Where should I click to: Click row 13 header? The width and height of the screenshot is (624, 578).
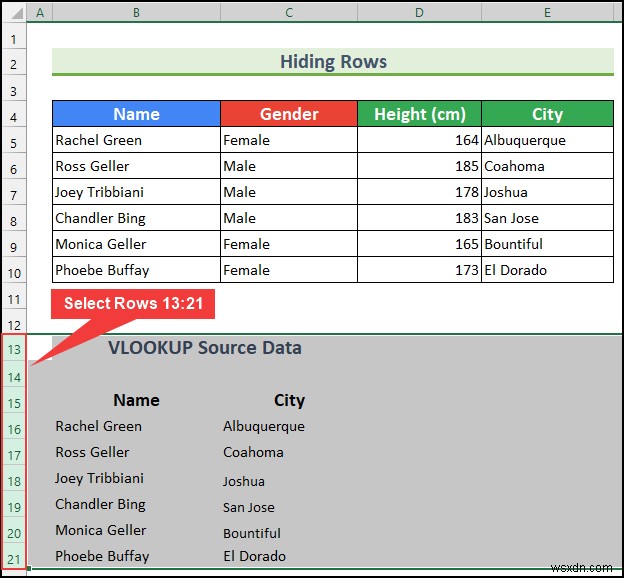(14, 349)
